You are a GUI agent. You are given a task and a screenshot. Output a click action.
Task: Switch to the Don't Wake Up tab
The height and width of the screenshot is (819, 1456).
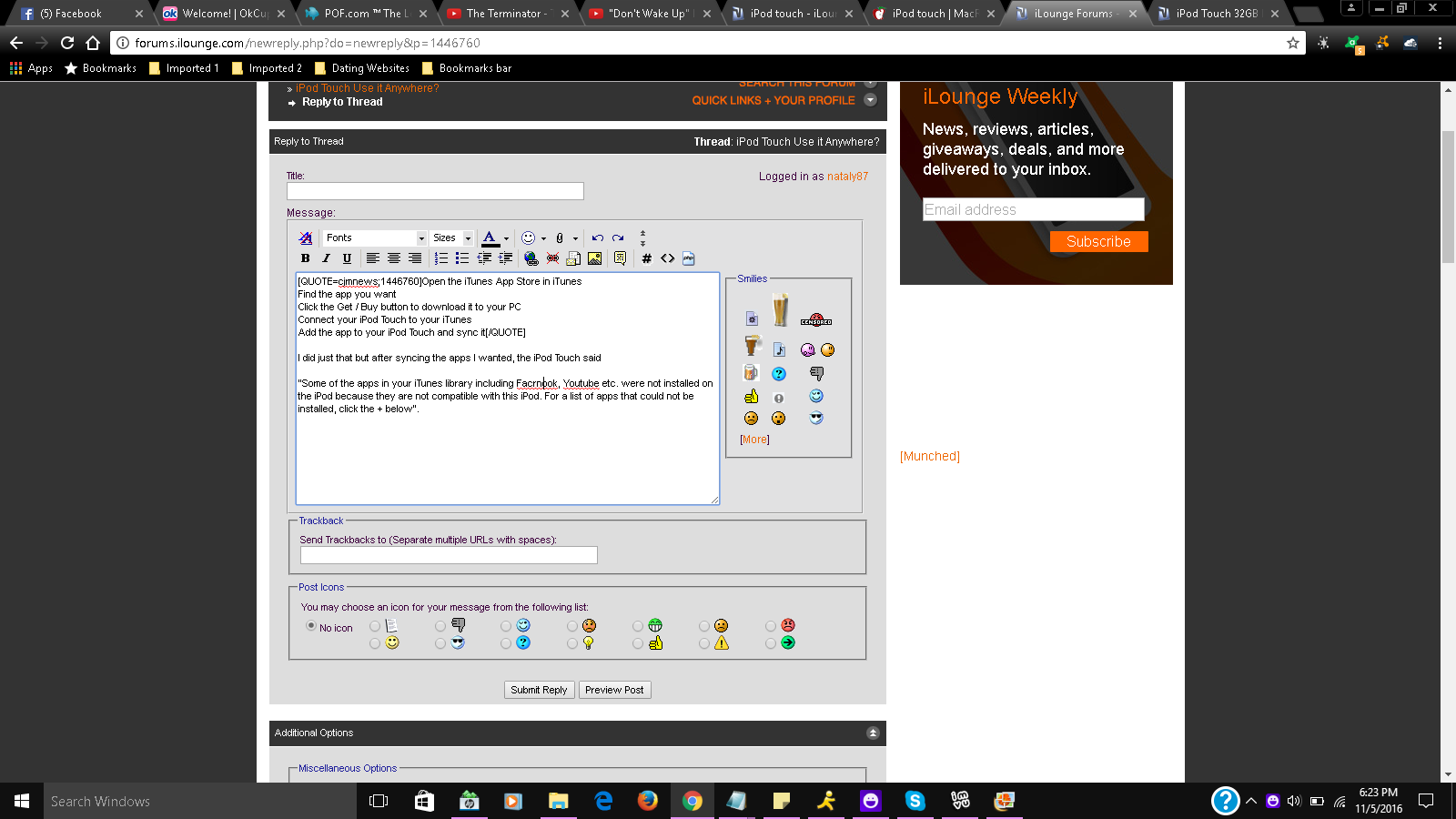[x=650, y=14]
